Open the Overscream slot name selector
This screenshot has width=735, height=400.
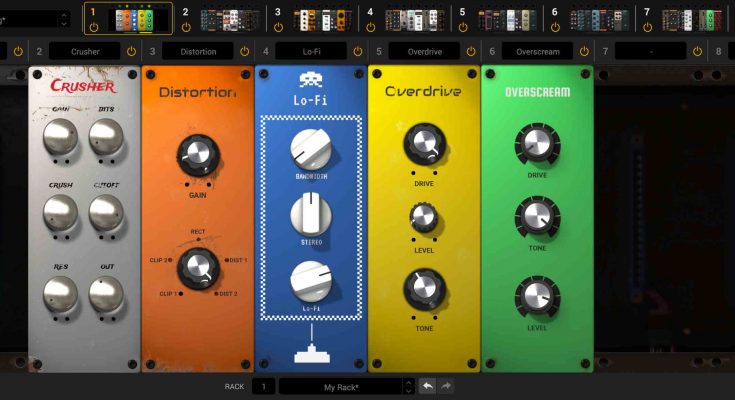tap(537, 51)
